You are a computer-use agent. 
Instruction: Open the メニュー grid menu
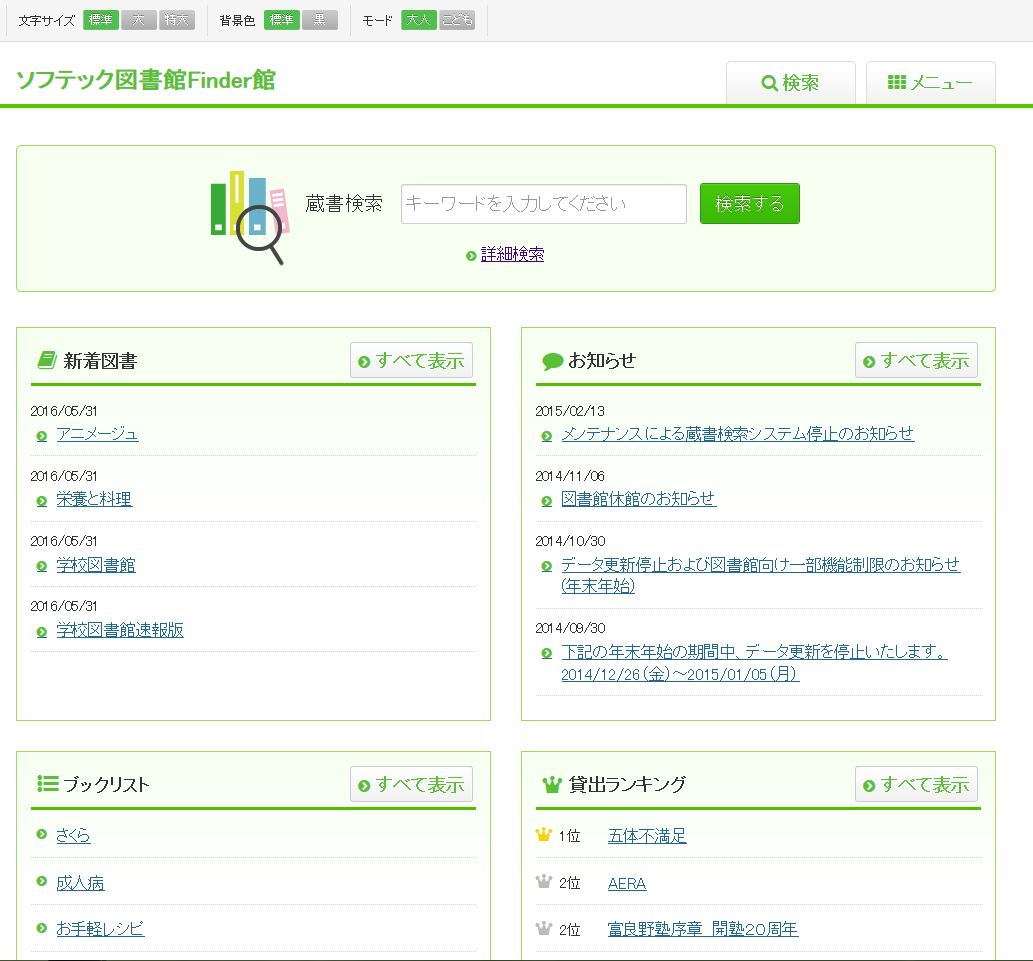point(930,83)
